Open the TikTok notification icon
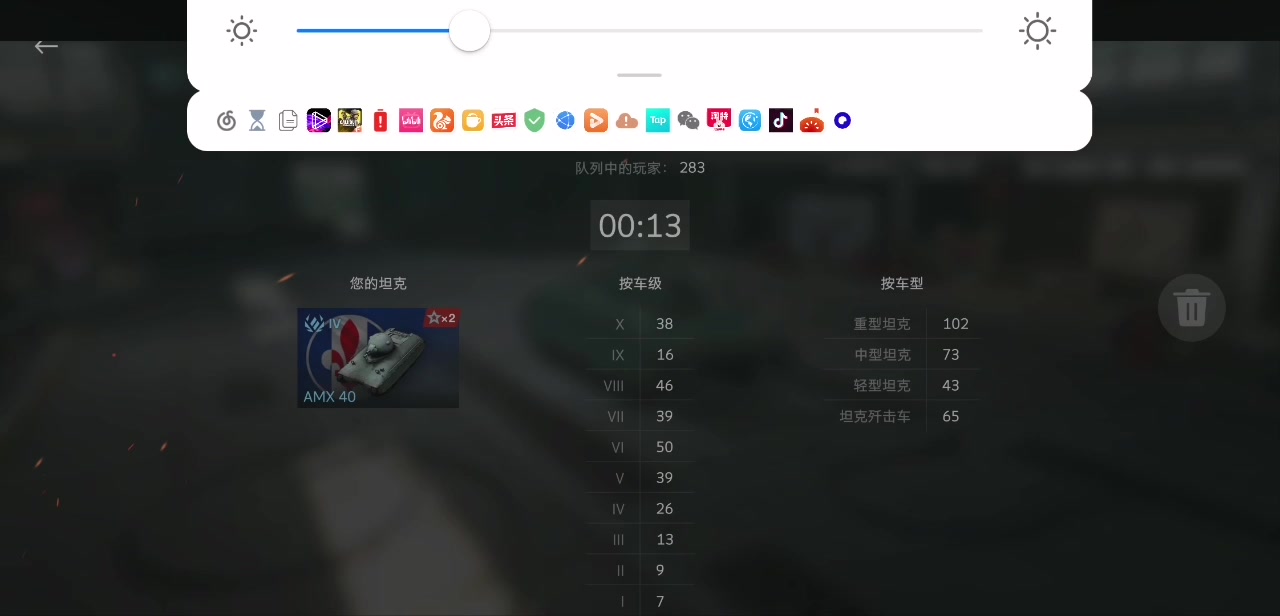The image size is (1280, 616). [781, 121]
